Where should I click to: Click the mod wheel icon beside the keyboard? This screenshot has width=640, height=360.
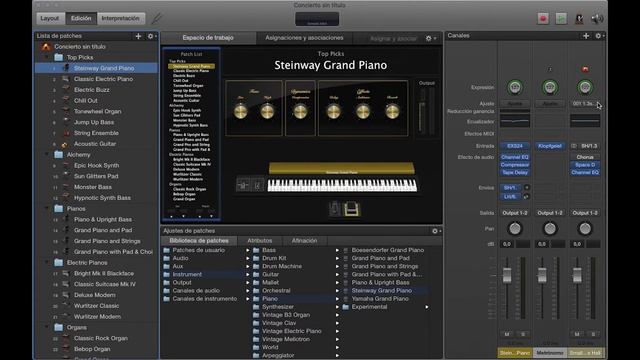tap(258, 185)
